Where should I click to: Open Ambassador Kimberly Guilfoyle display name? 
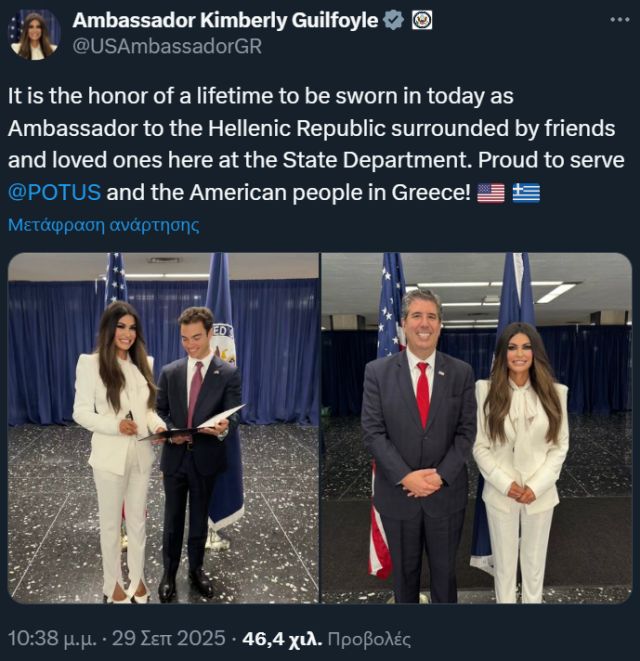coord(225,20)
